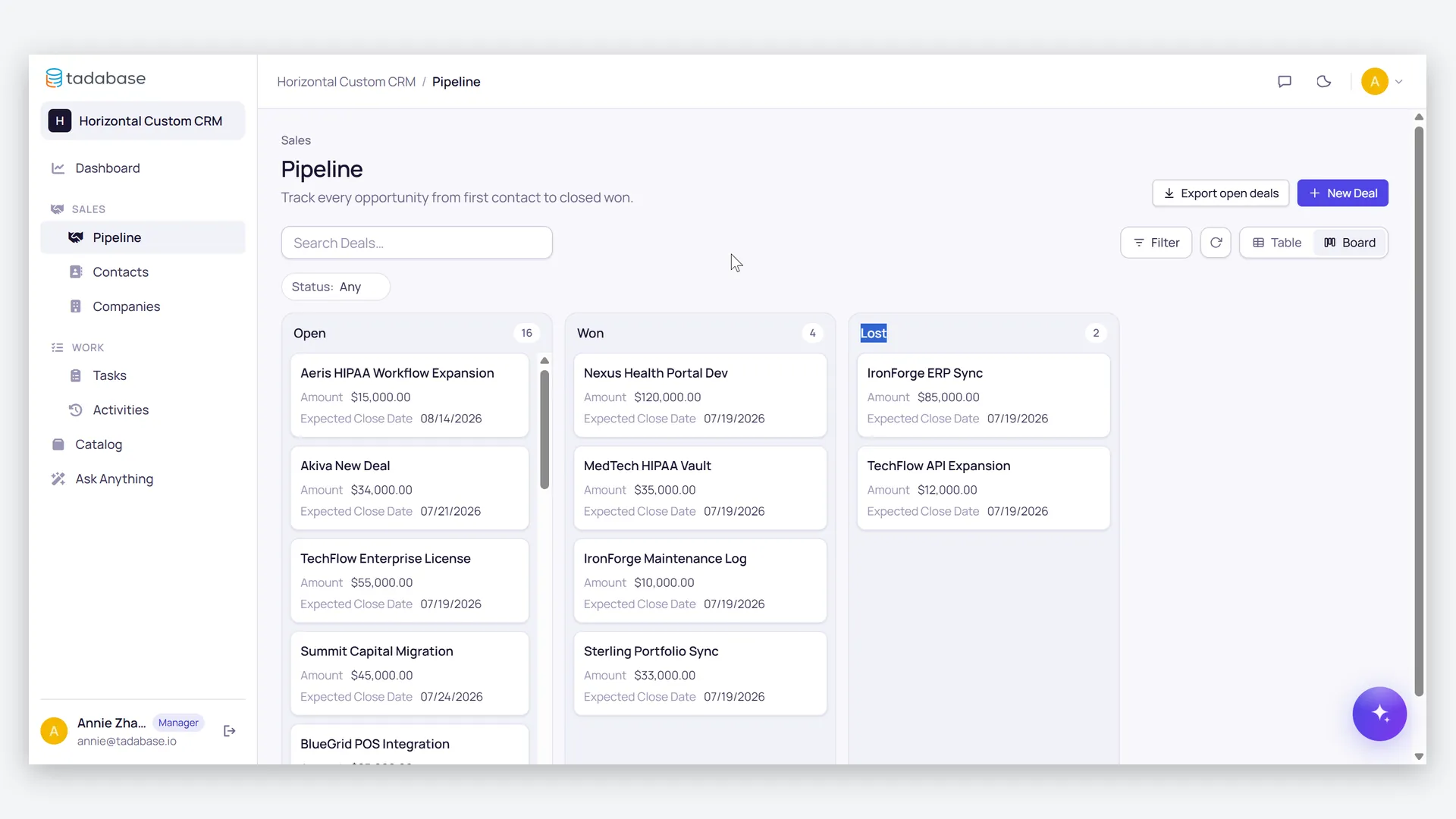The image size is (1456, 819).
Task: Click the refresh deals icon
Action: (1216, 243)
